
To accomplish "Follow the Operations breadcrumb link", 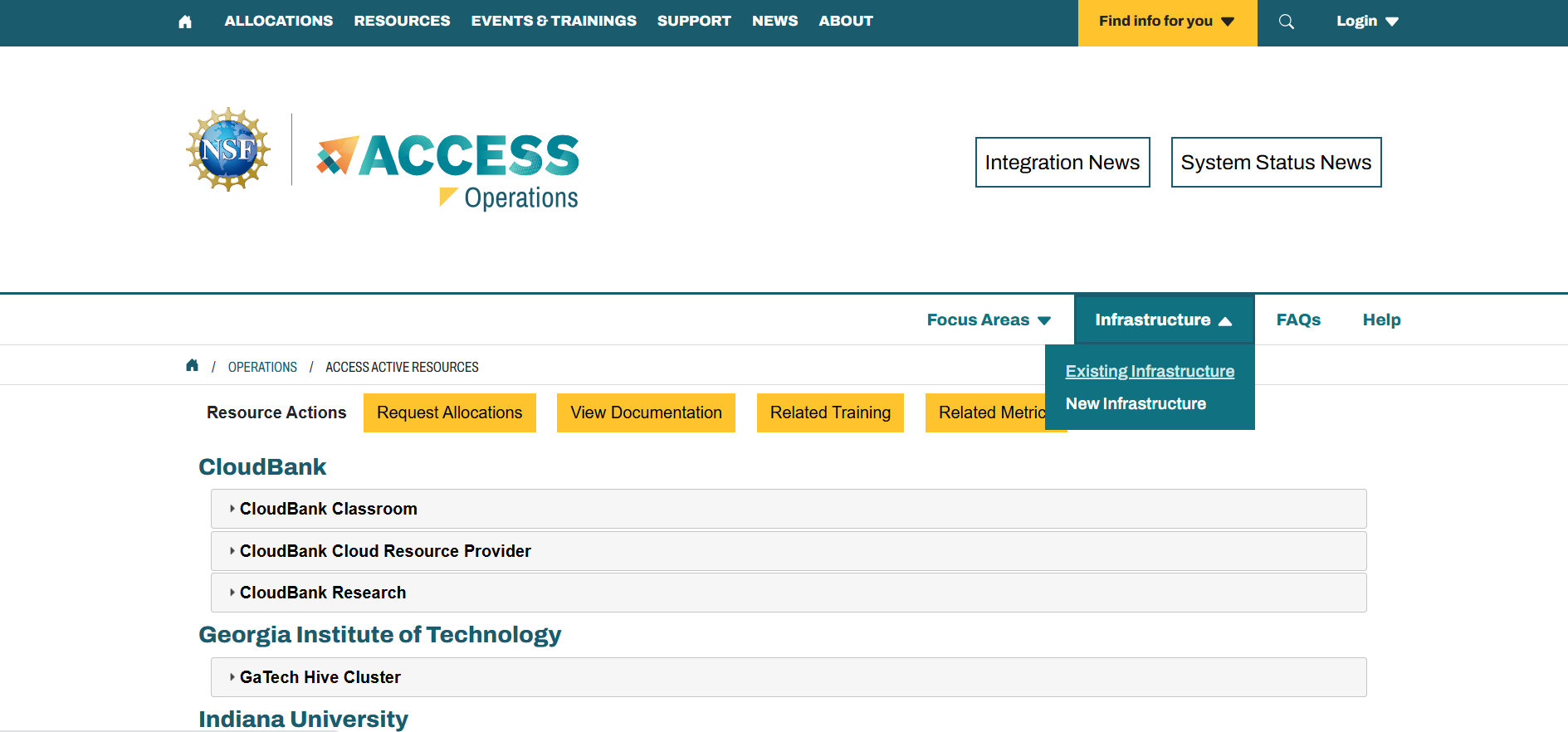I will (x=262, y=367).
